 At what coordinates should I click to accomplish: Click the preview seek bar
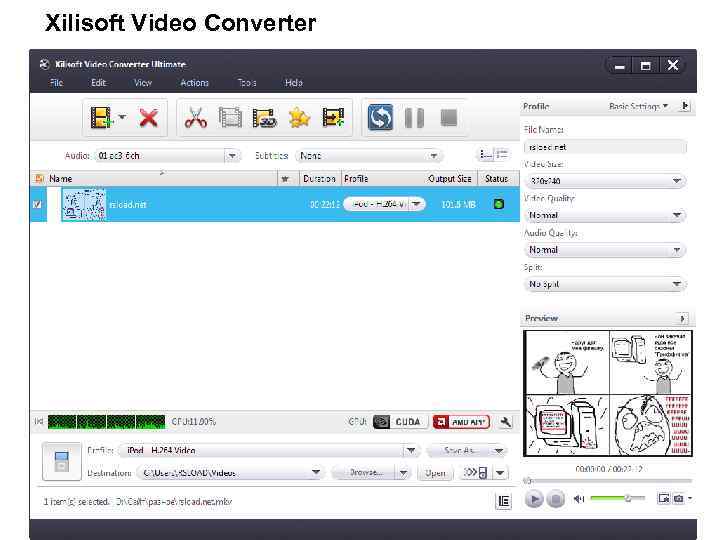[608, 481]
